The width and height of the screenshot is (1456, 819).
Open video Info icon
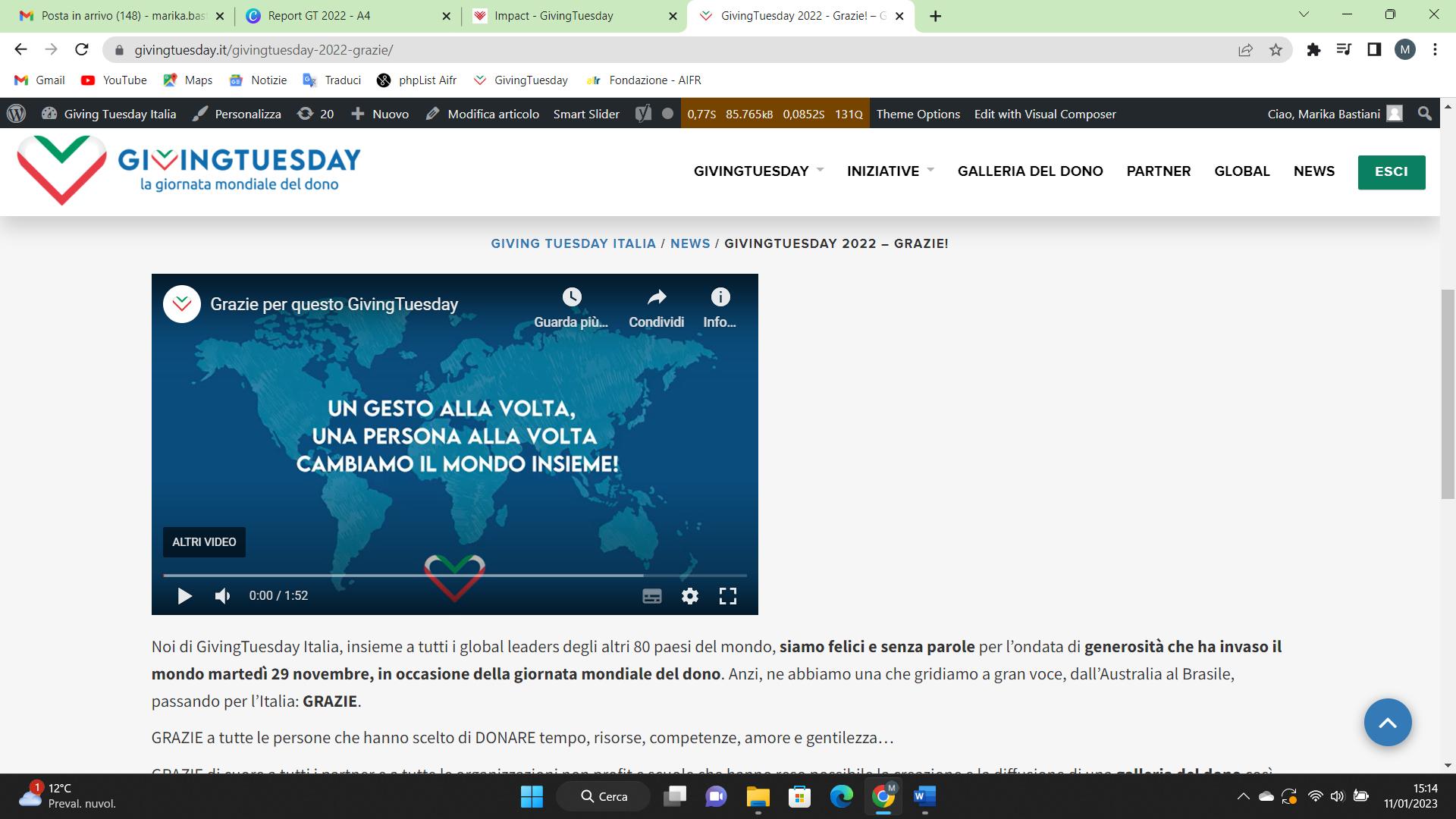click(x=720, y=297)
